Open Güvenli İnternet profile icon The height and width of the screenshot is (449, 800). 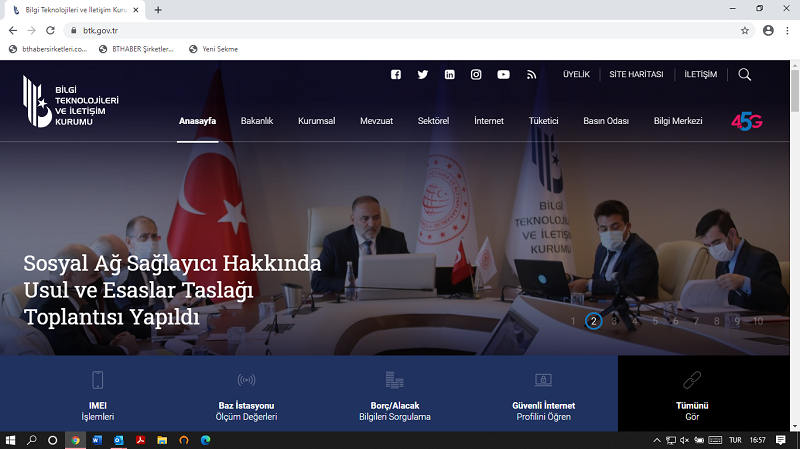(x=543, y=380)
